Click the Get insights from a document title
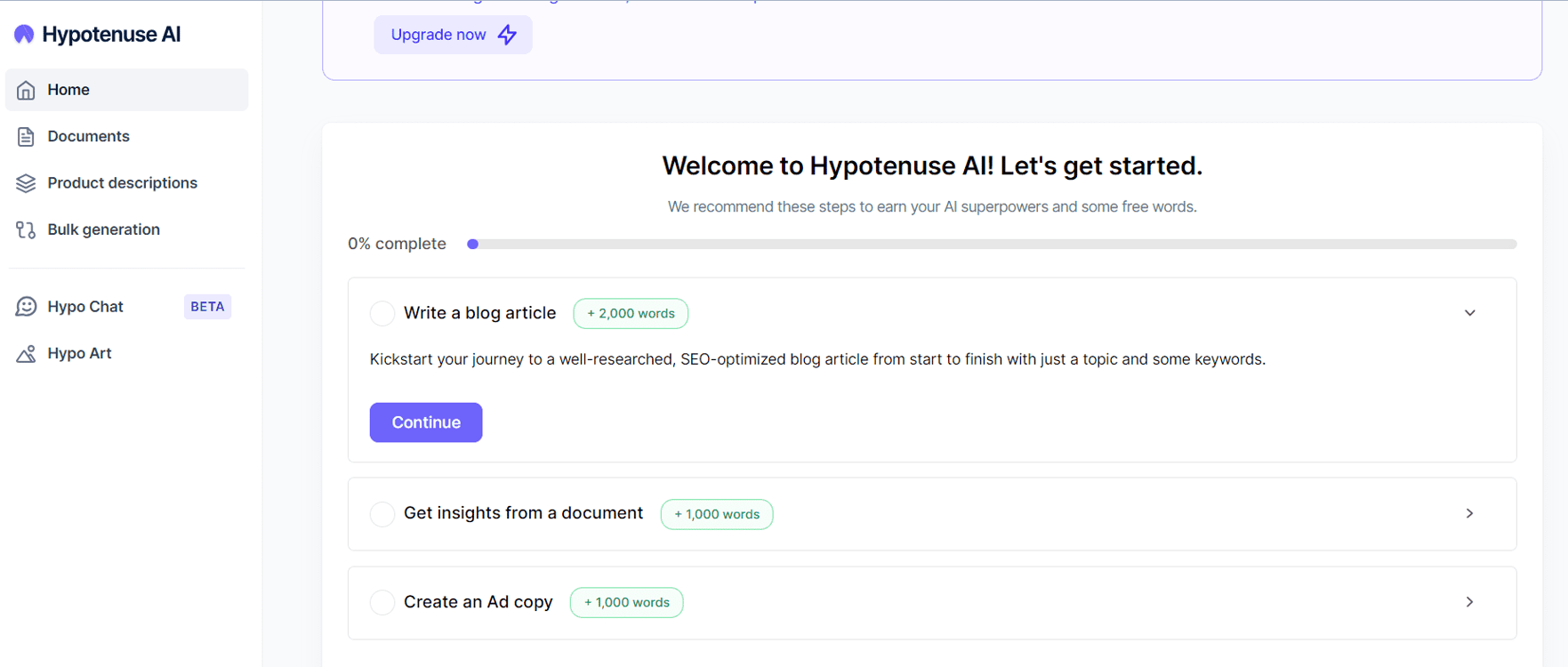The height and width of the screenshot is (667, 1568). [523, 513]
